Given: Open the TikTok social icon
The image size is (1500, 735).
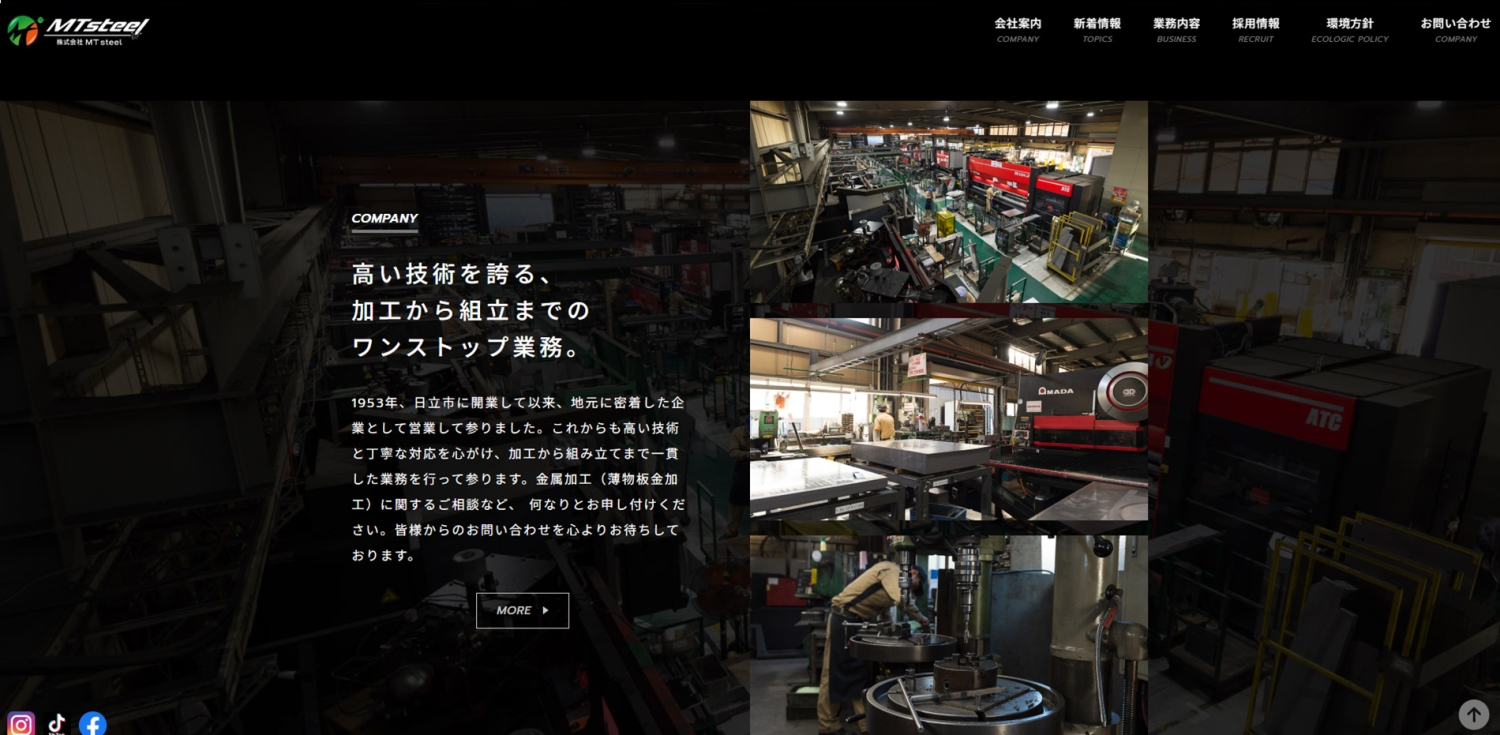Looking at the screenshot, I should [57, 723].
